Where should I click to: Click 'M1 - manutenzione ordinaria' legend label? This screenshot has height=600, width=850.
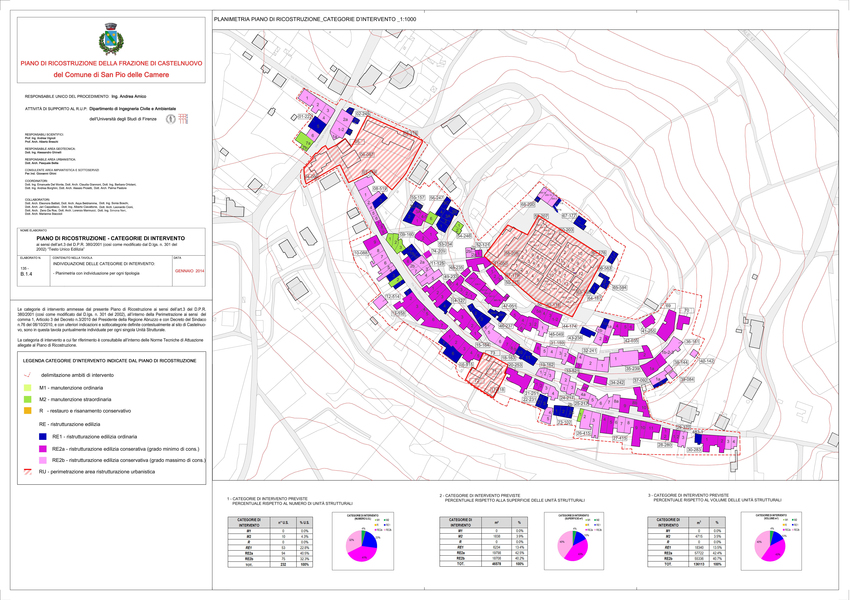coord(71,388)
